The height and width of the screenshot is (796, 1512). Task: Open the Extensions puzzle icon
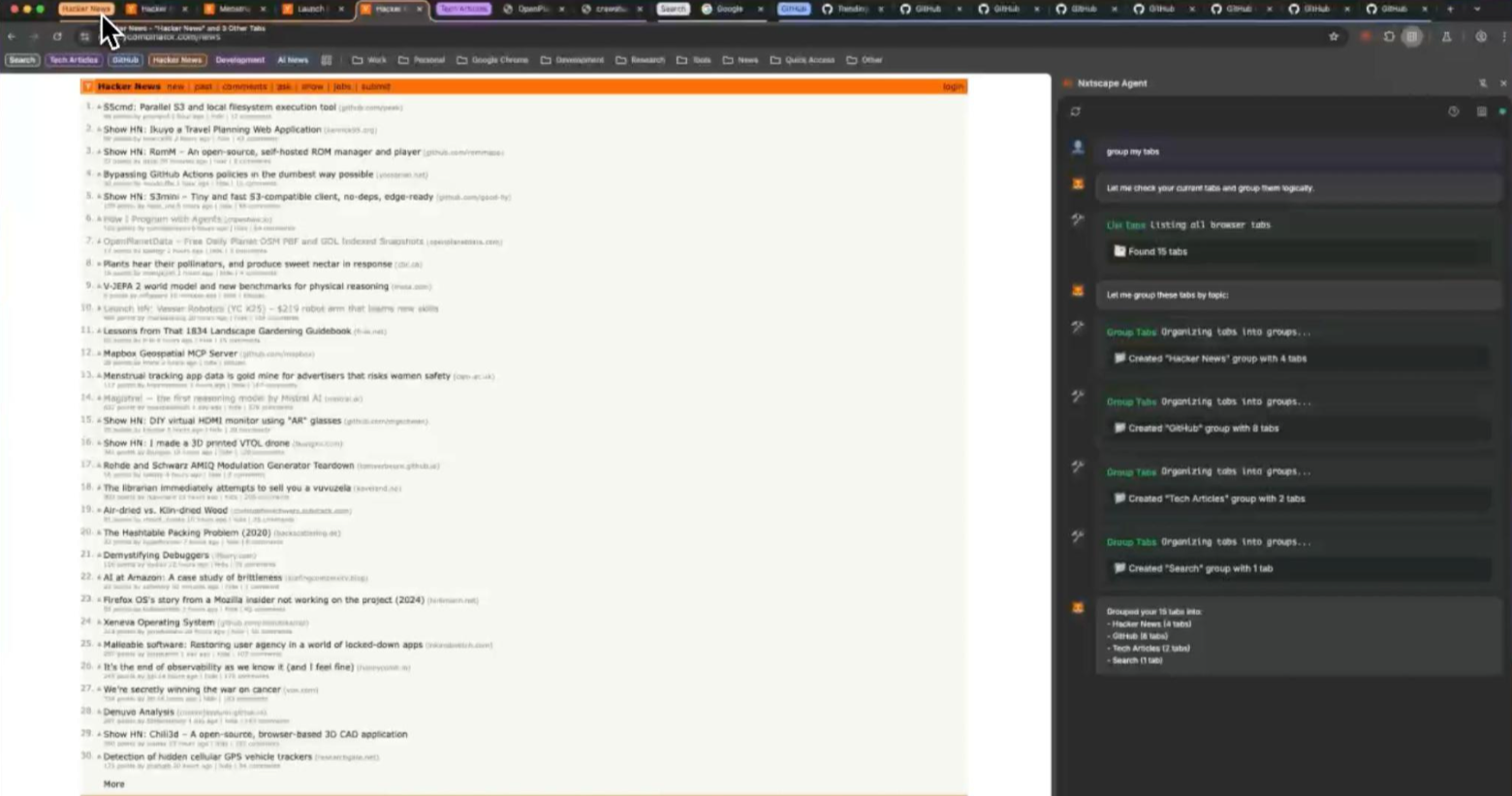pos(1389,37)
